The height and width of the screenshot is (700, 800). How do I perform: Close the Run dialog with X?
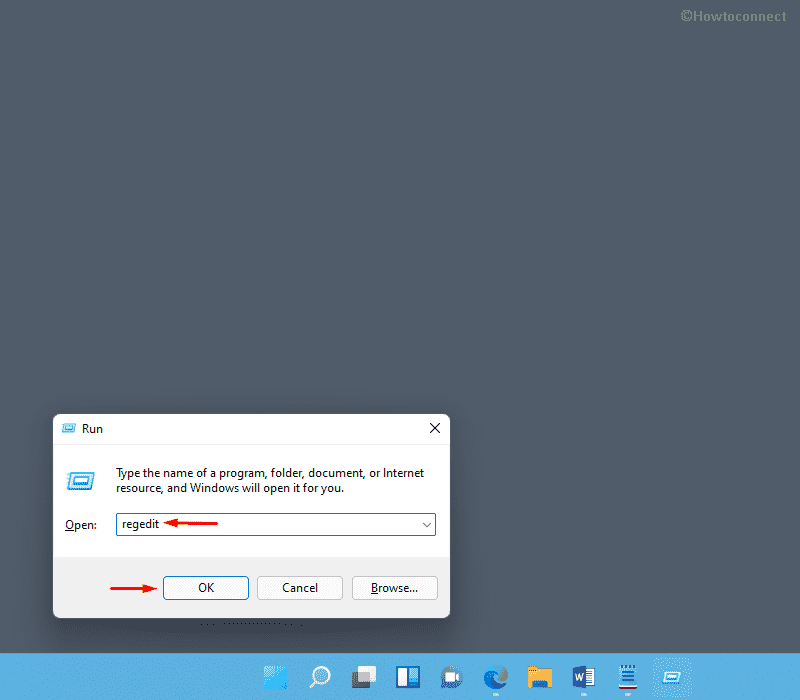pyautogui.click(x=435, y=428)
